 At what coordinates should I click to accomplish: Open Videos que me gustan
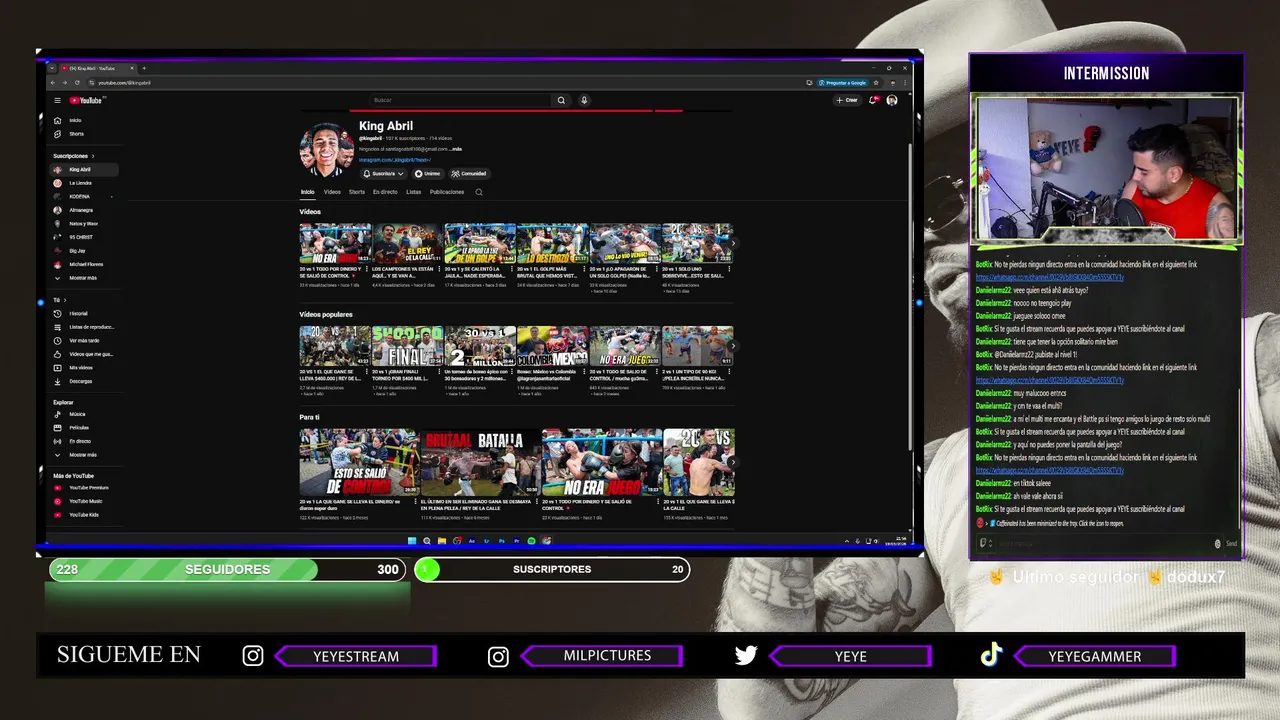86,354
